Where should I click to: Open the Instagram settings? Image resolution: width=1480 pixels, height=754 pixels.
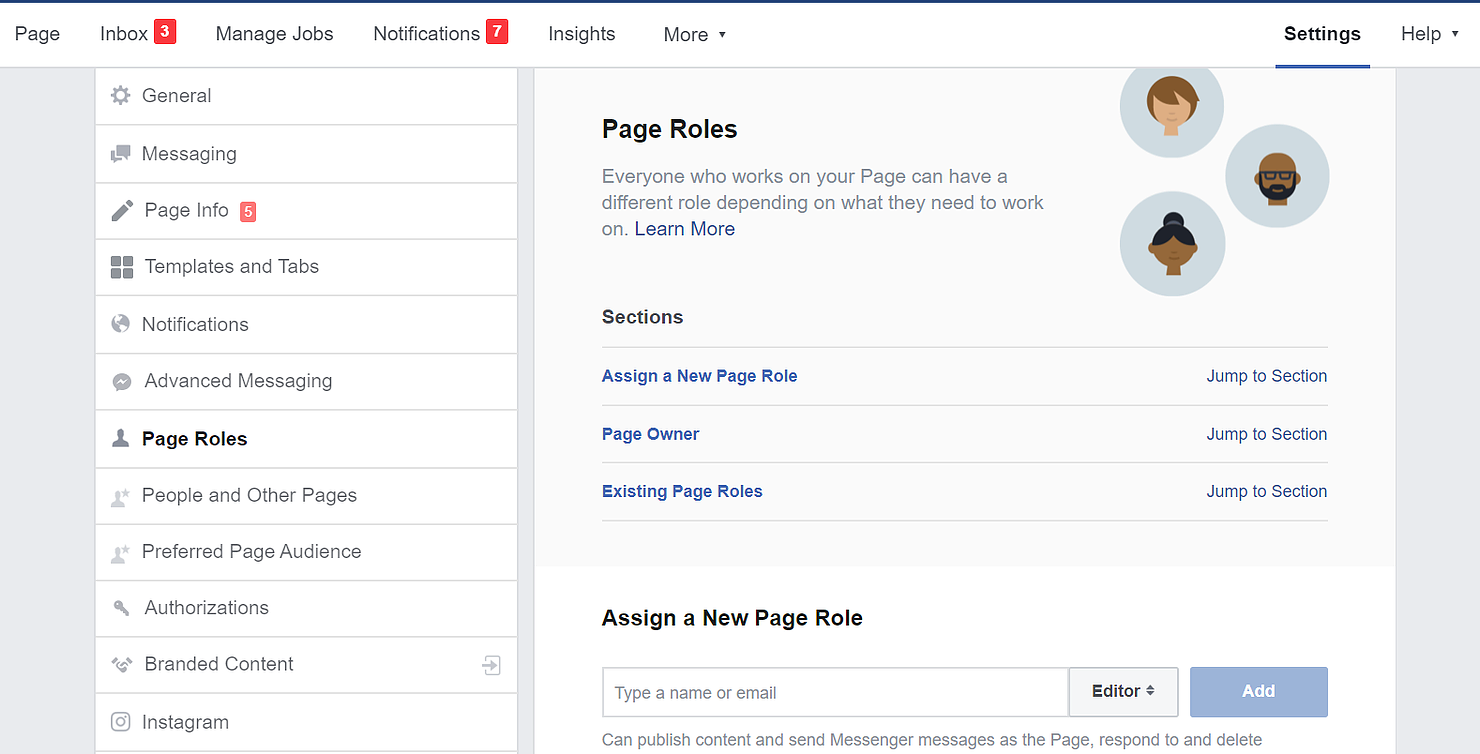click(306, 722)
